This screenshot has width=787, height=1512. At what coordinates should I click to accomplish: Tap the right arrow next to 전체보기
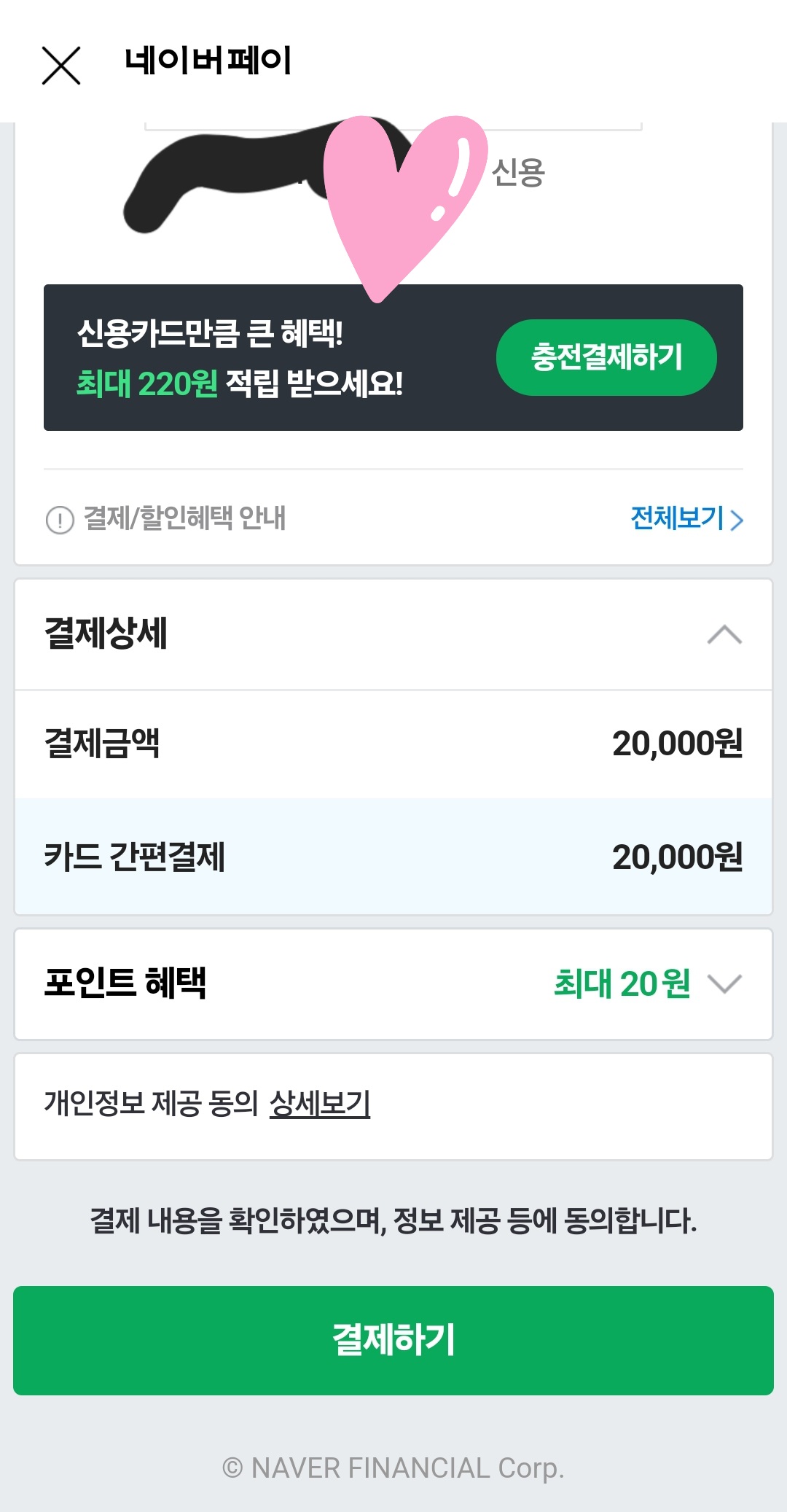click(737, 520)
